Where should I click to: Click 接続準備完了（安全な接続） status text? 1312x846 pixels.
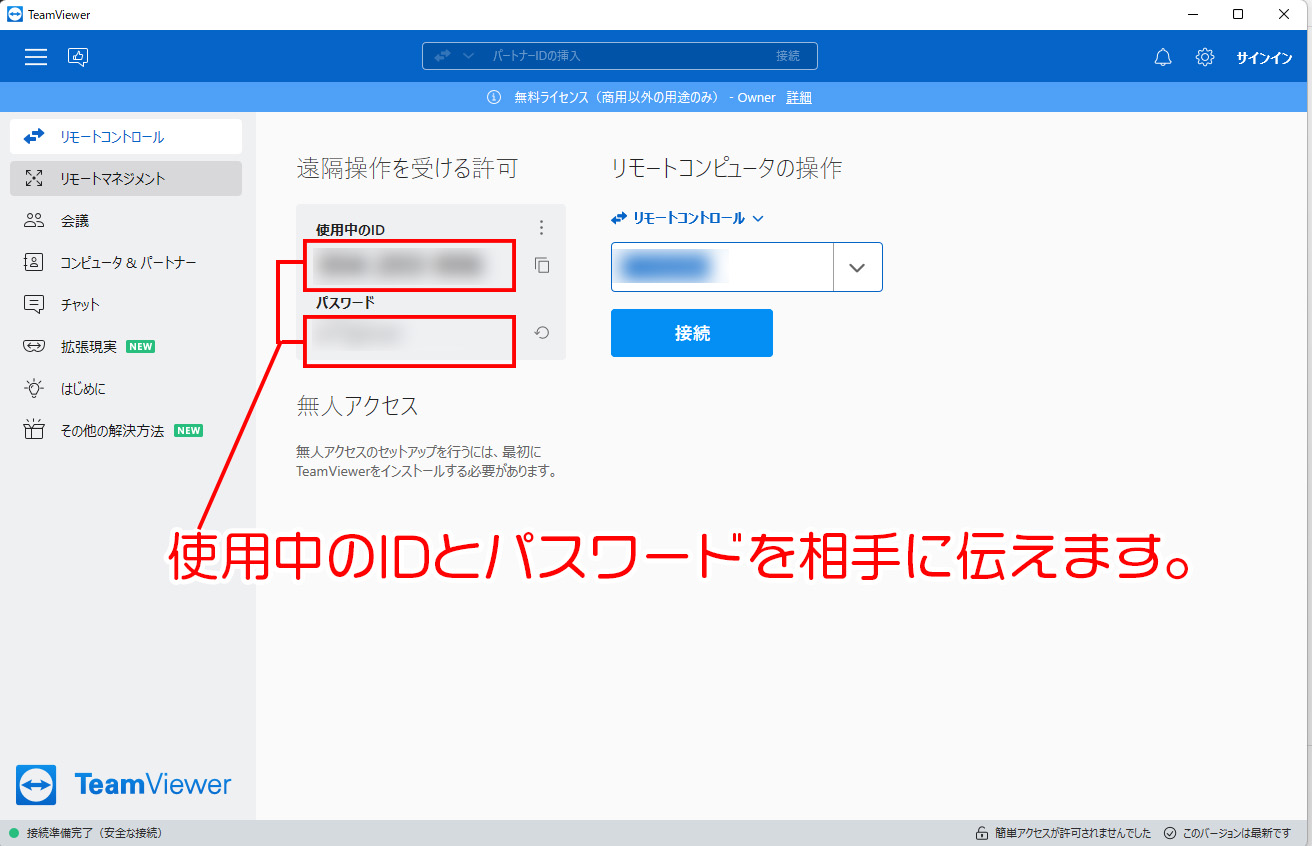(x=94, y=833)
